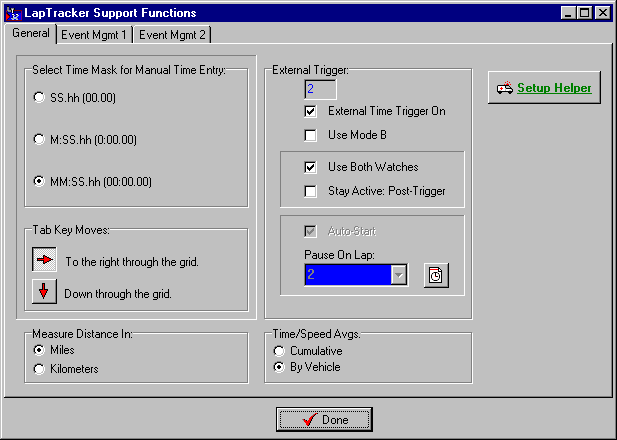The height and width of the screenshot is (440, 617).
Task: Choose Kilometers for distance measurement
Action: point(39,369)
